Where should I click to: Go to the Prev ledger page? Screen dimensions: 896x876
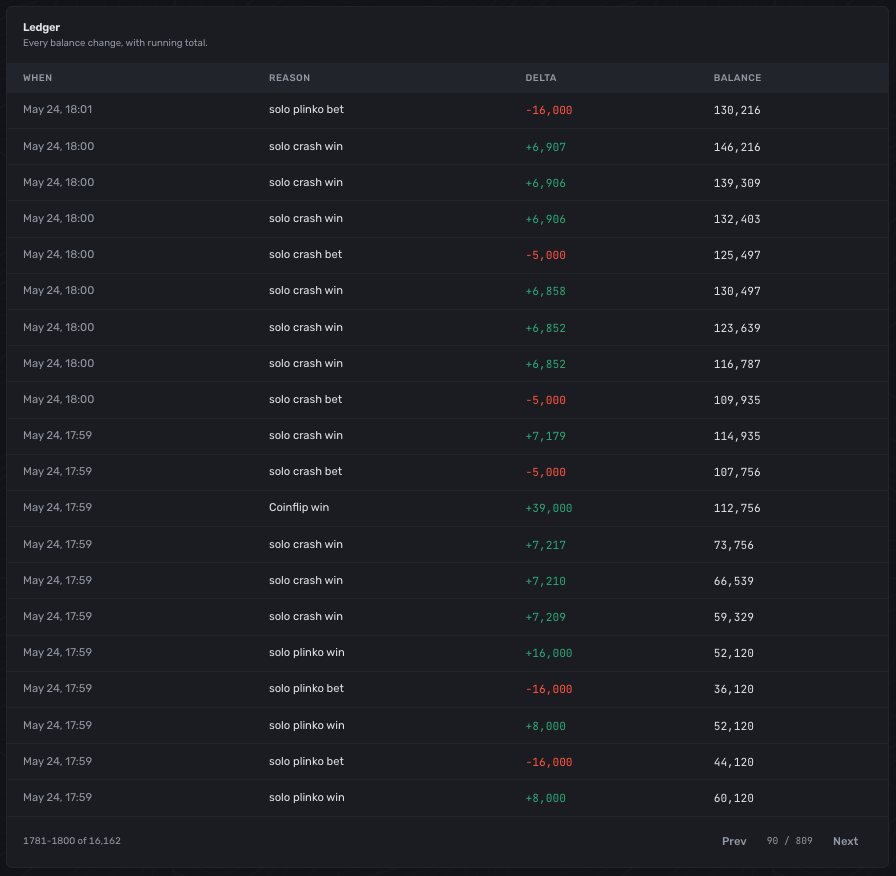tap(734, 841)
